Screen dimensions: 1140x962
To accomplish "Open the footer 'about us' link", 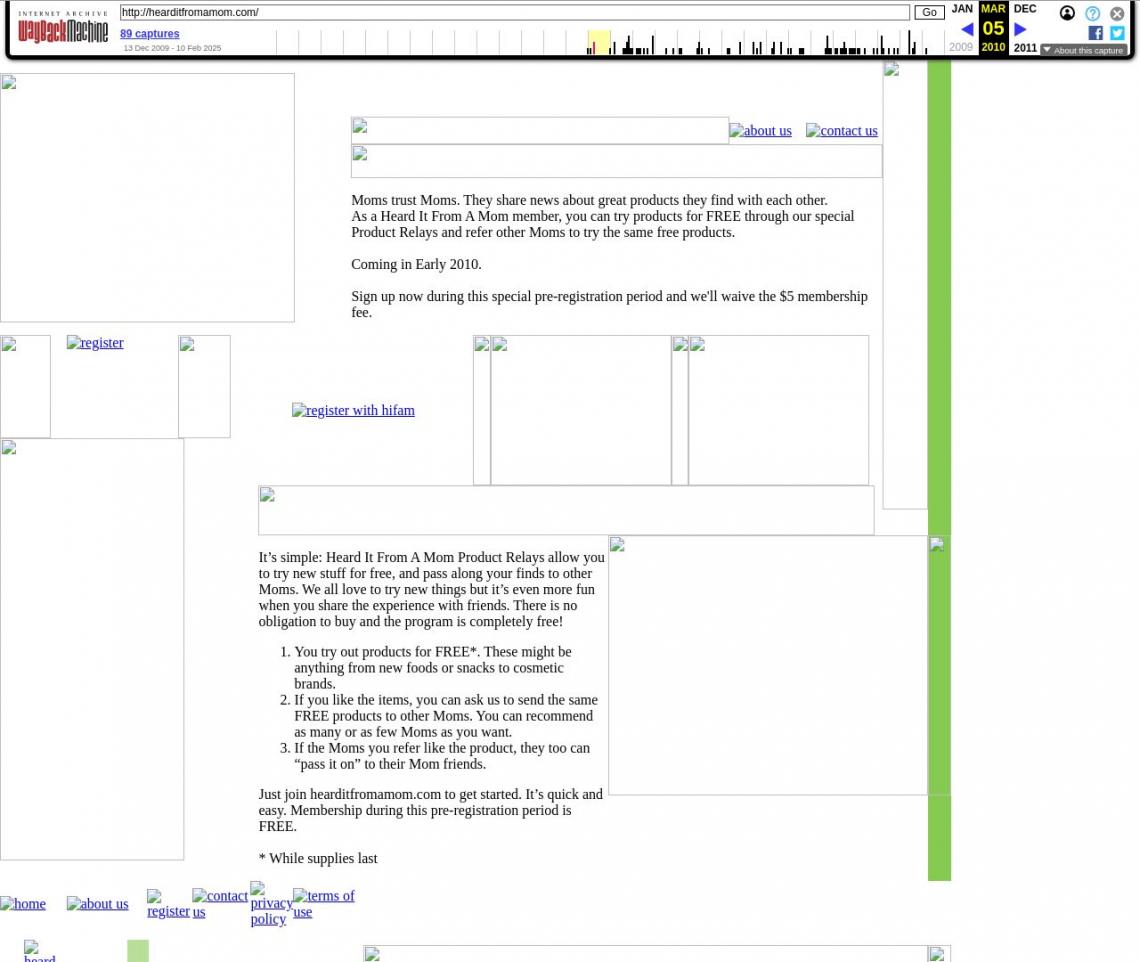I will [x=97, y=904].
